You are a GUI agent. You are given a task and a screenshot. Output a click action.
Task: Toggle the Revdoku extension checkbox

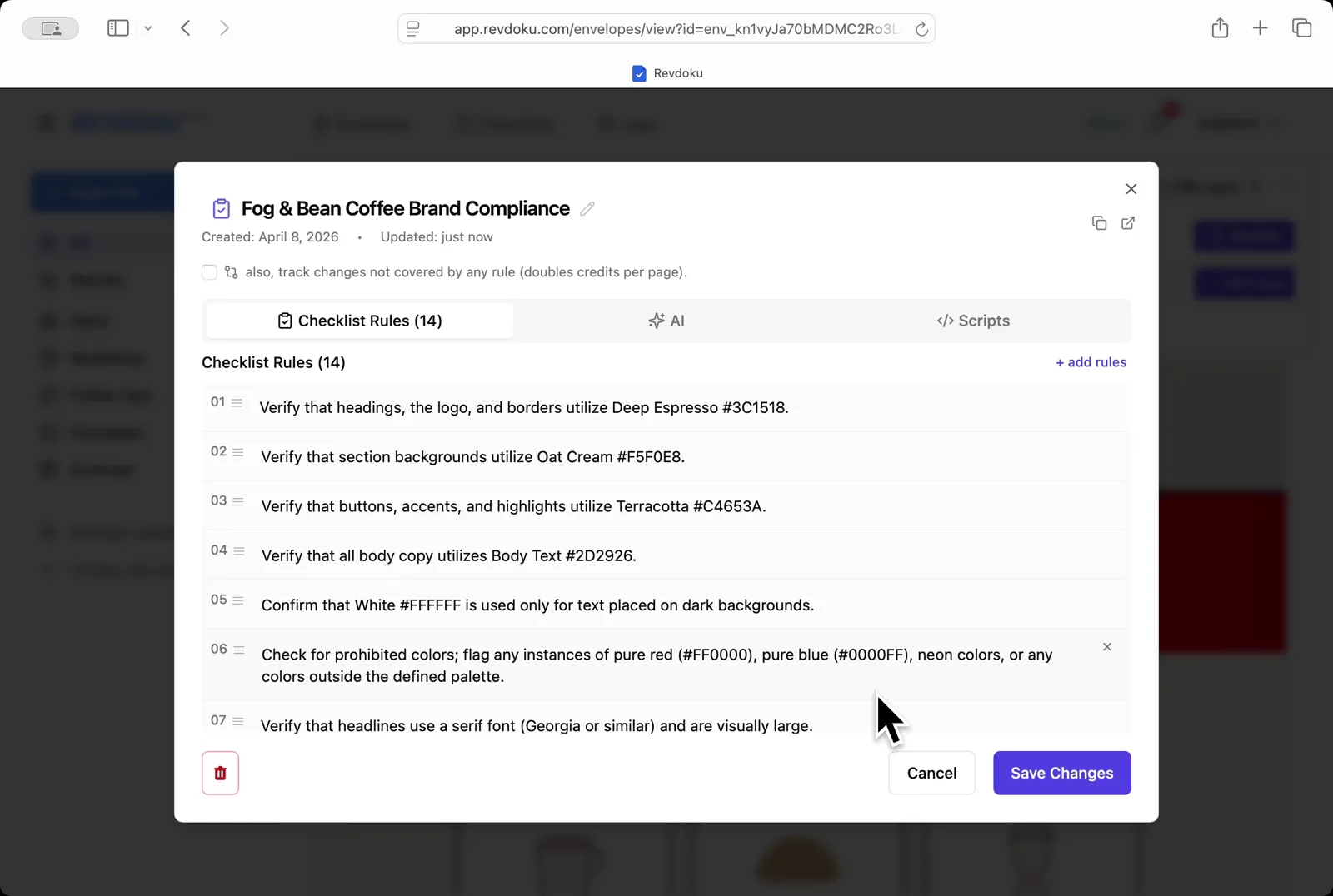click(638, 73)
